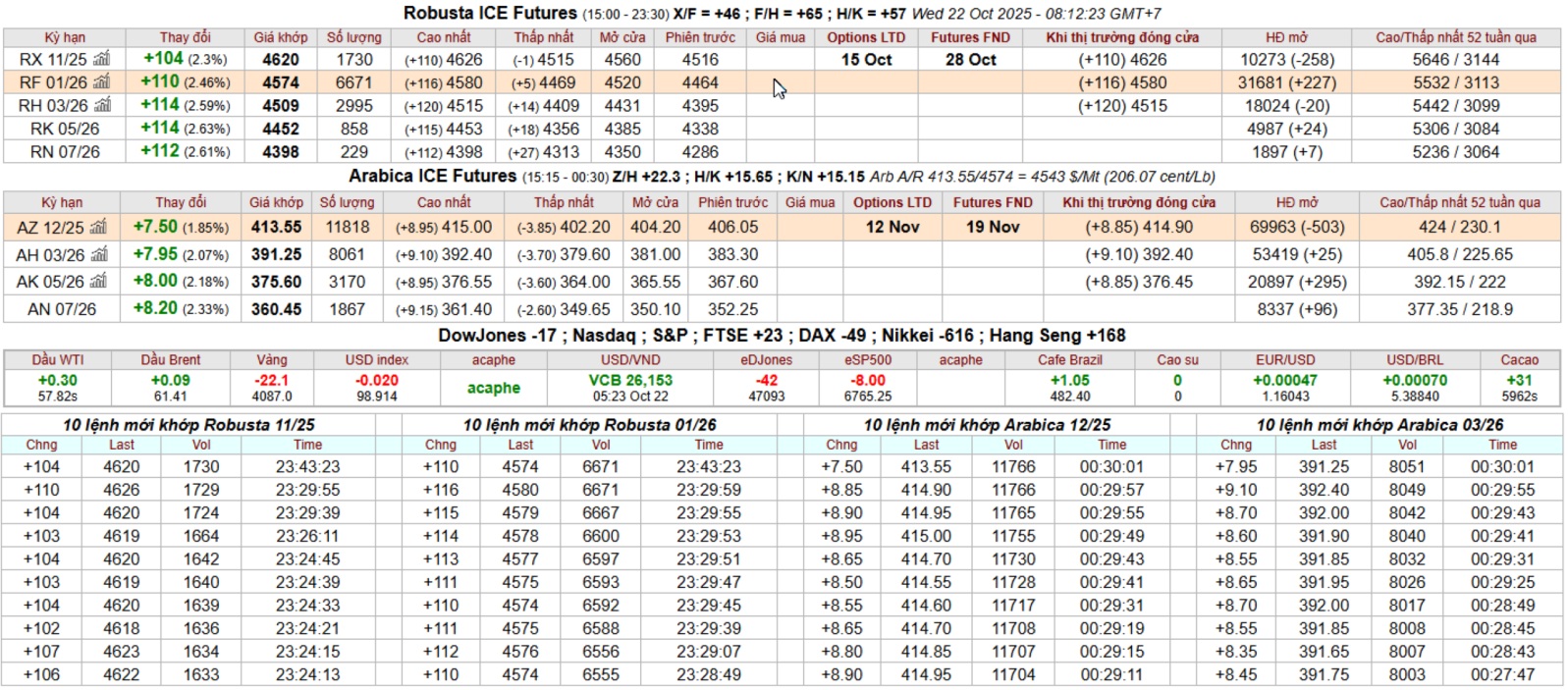Open the chart icon for RF 01/26

pyautogui.click(x=102, y=82)
